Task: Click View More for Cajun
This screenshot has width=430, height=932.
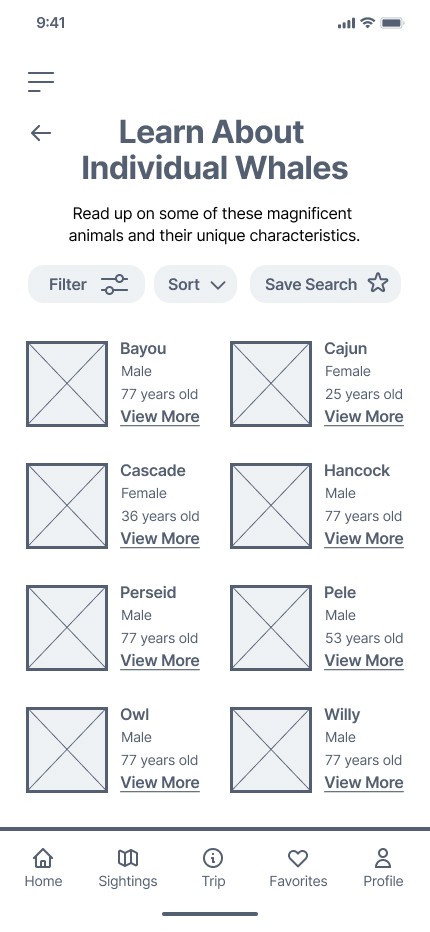Action: tap(364, 417)
